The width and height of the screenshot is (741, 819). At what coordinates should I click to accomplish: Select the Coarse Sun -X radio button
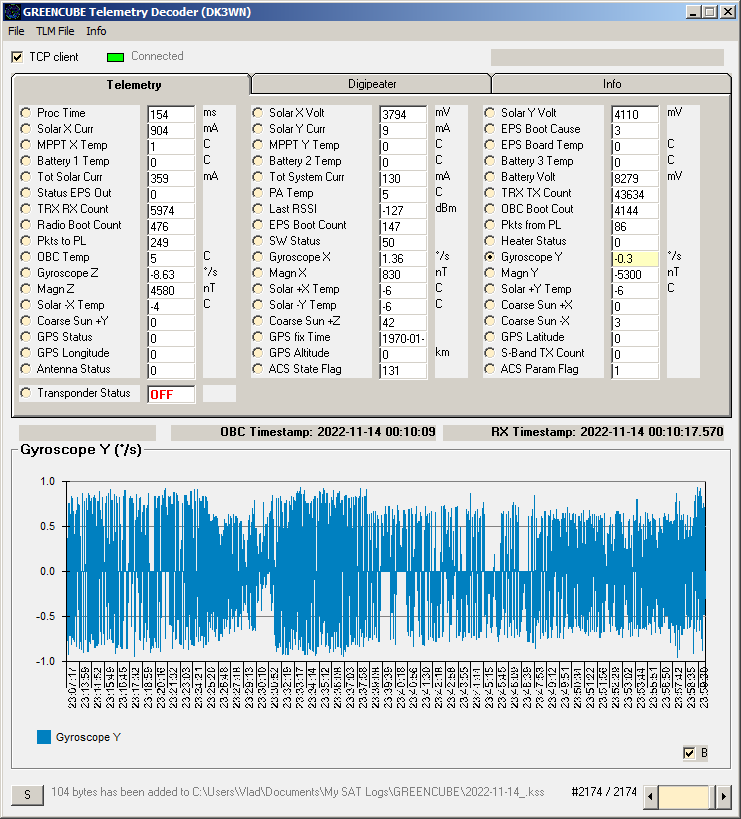click(489, 321)
